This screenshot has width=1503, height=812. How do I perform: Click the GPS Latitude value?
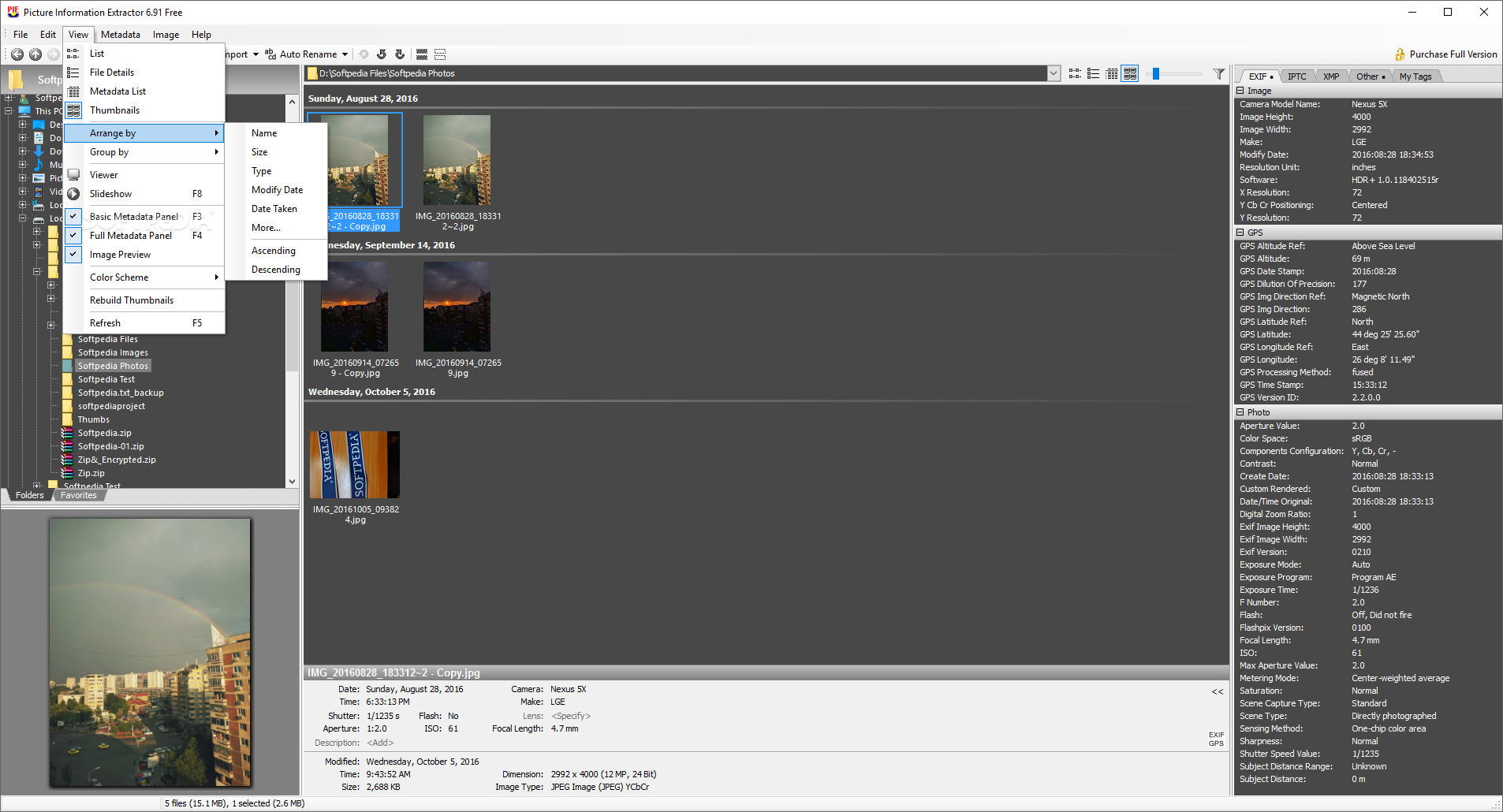[x=1385, y=334]
